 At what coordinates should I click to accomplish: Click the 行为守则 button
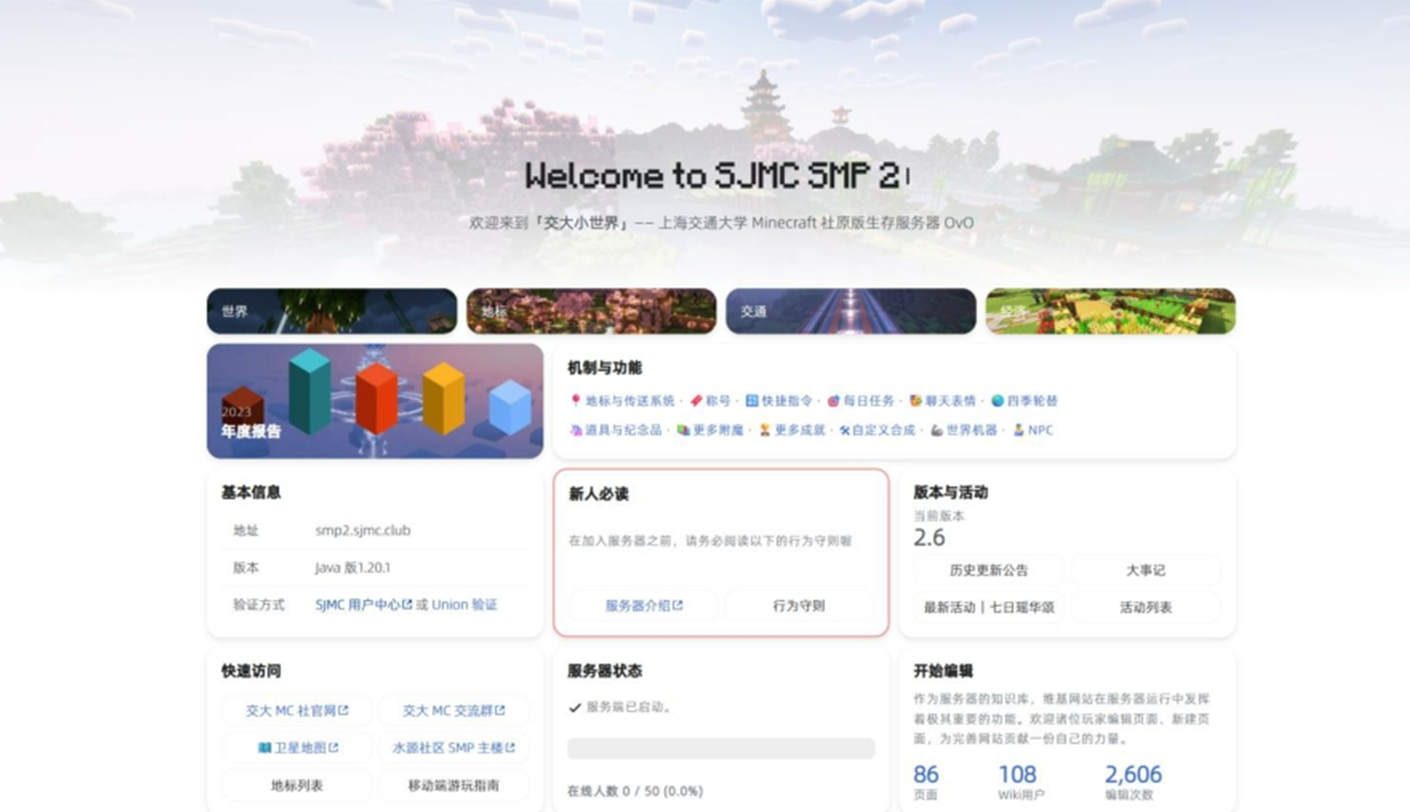point(799,606)
